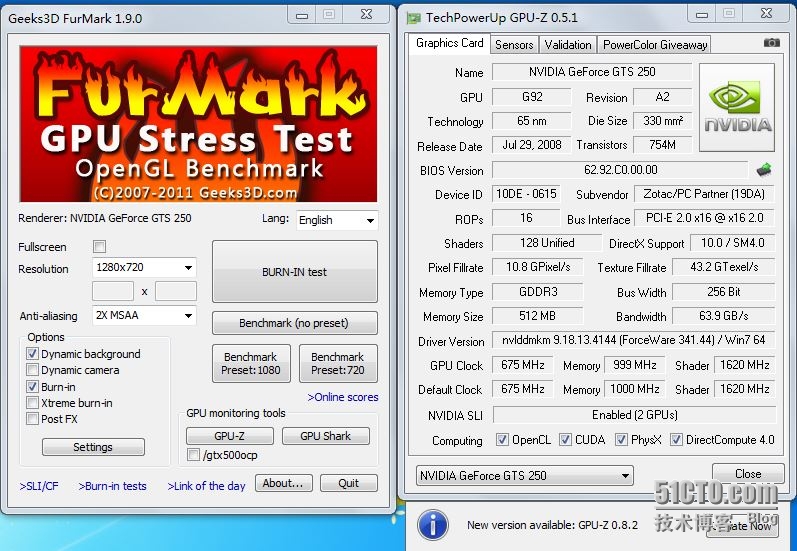The height and width of the screenshot is (551, 797).
Task: Click the Shaders 128 Unified value
Action: [x=547, y=243]
